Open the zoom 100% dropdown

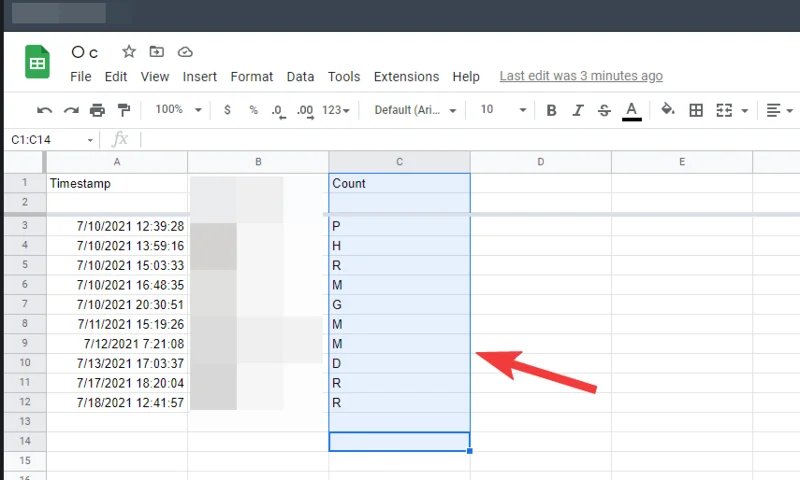[178, 110]
